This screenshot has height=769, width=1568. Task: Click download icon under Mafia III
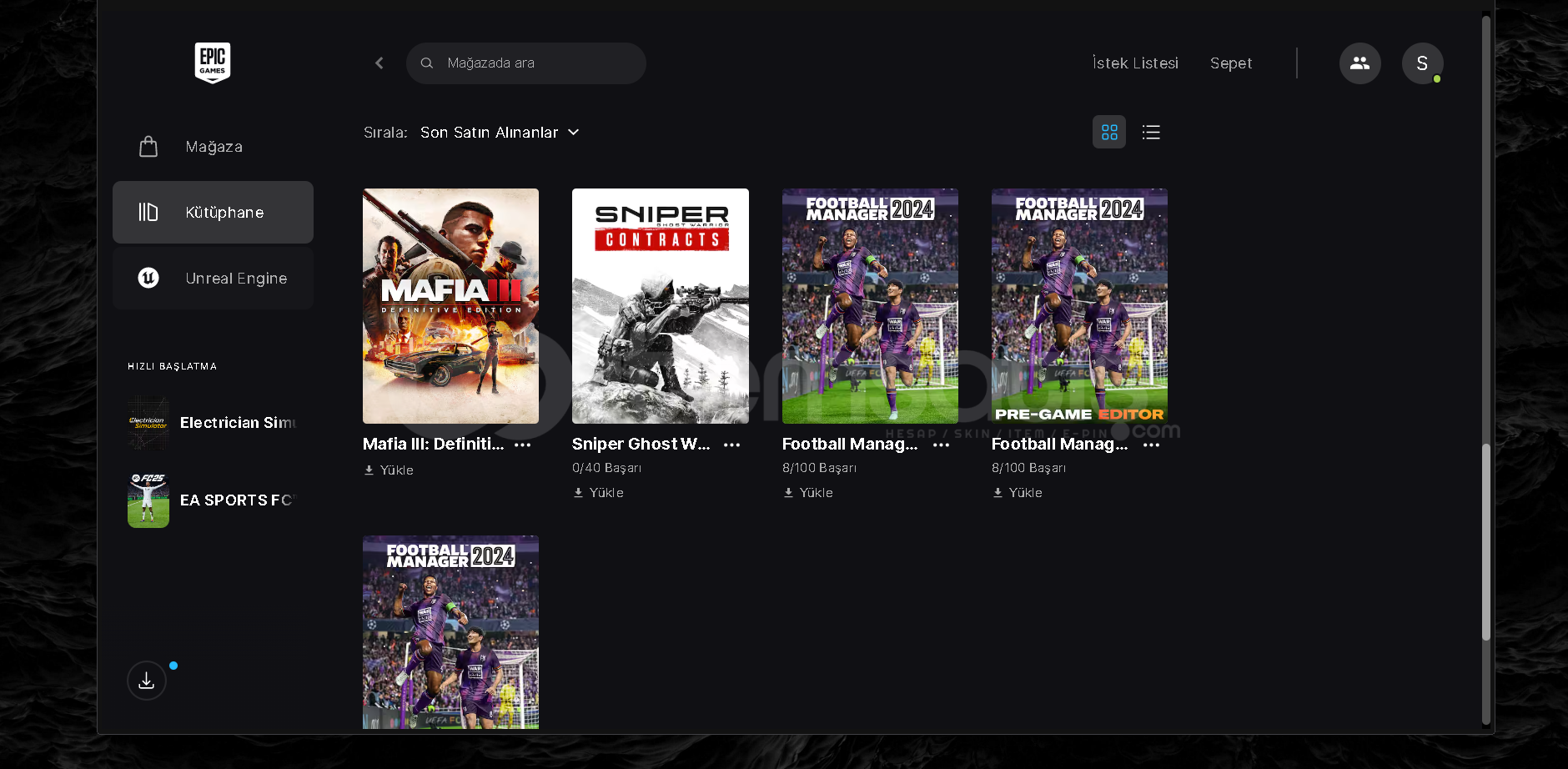(369, 470)
